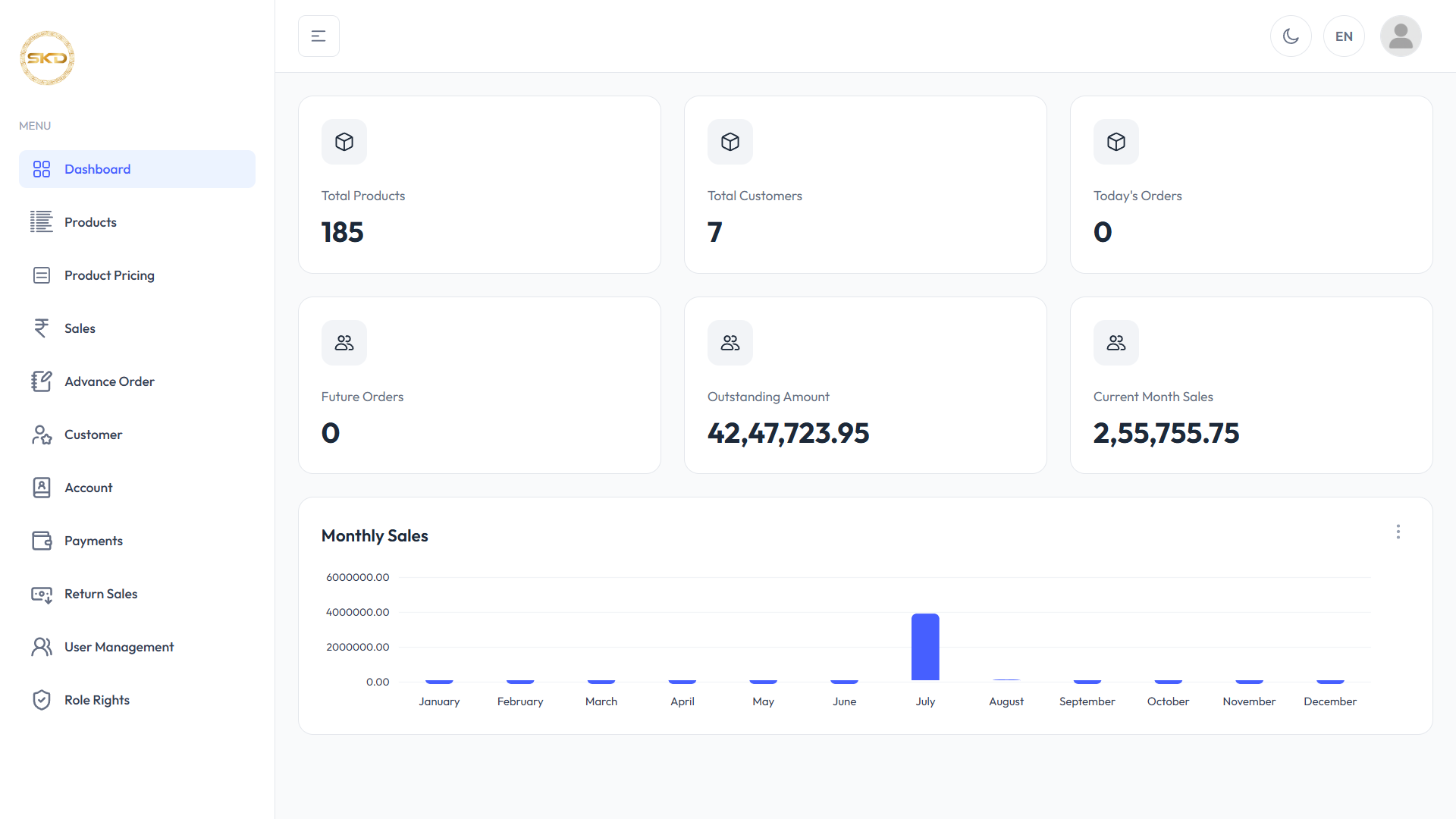Image resolution: width=1456 pixels, height=819 pixels.
Task: Click the Total Customers value 7
Action: coord(714,232)
